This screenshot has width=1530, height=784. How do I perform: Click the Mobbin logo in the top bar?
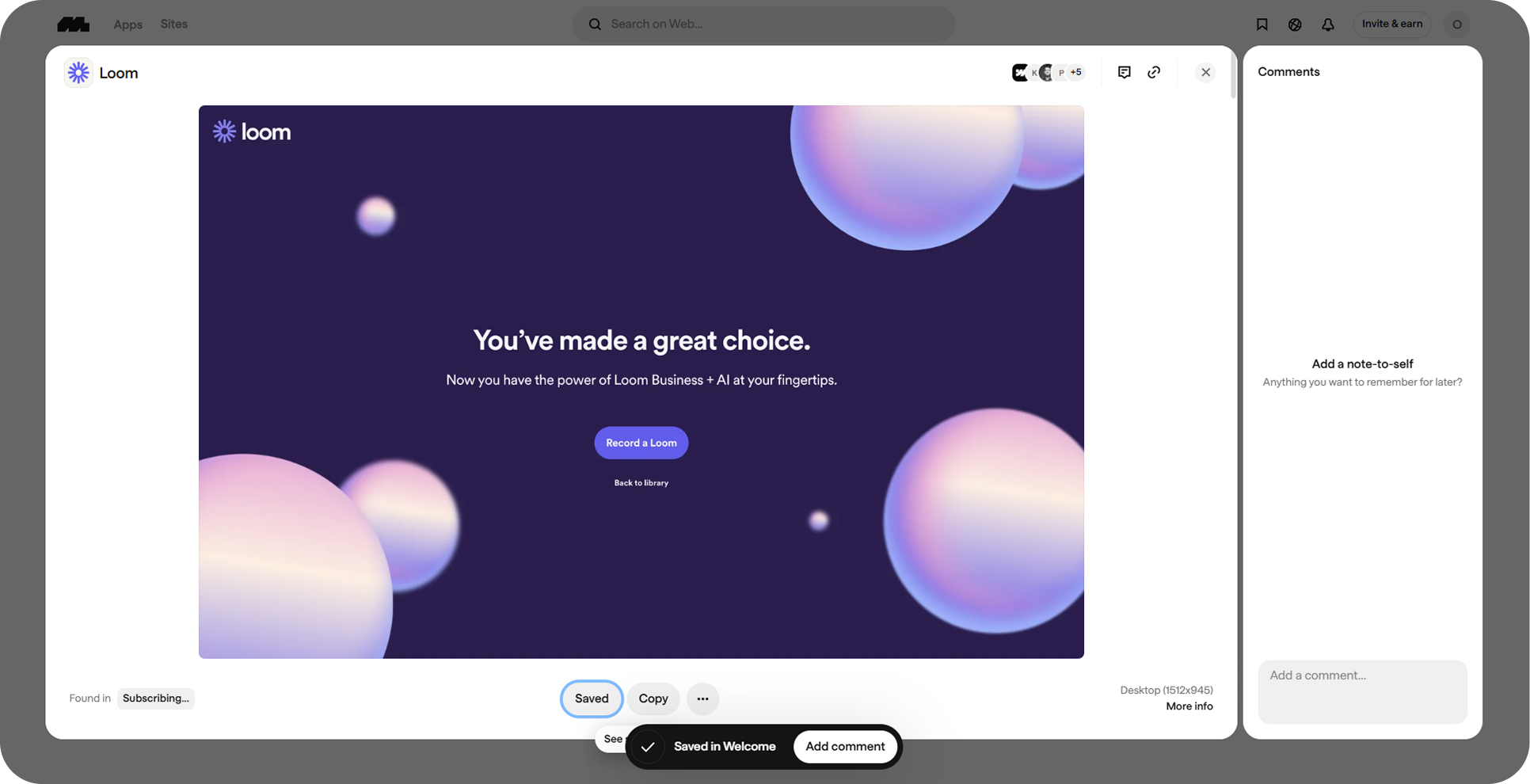pos(73,25)
